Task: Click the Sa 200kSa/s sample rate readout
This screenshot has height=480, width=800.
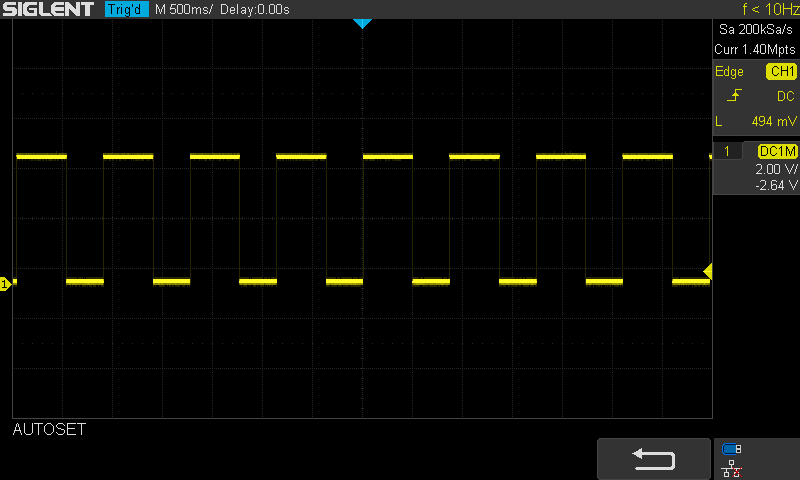Action: click(755, 30)
